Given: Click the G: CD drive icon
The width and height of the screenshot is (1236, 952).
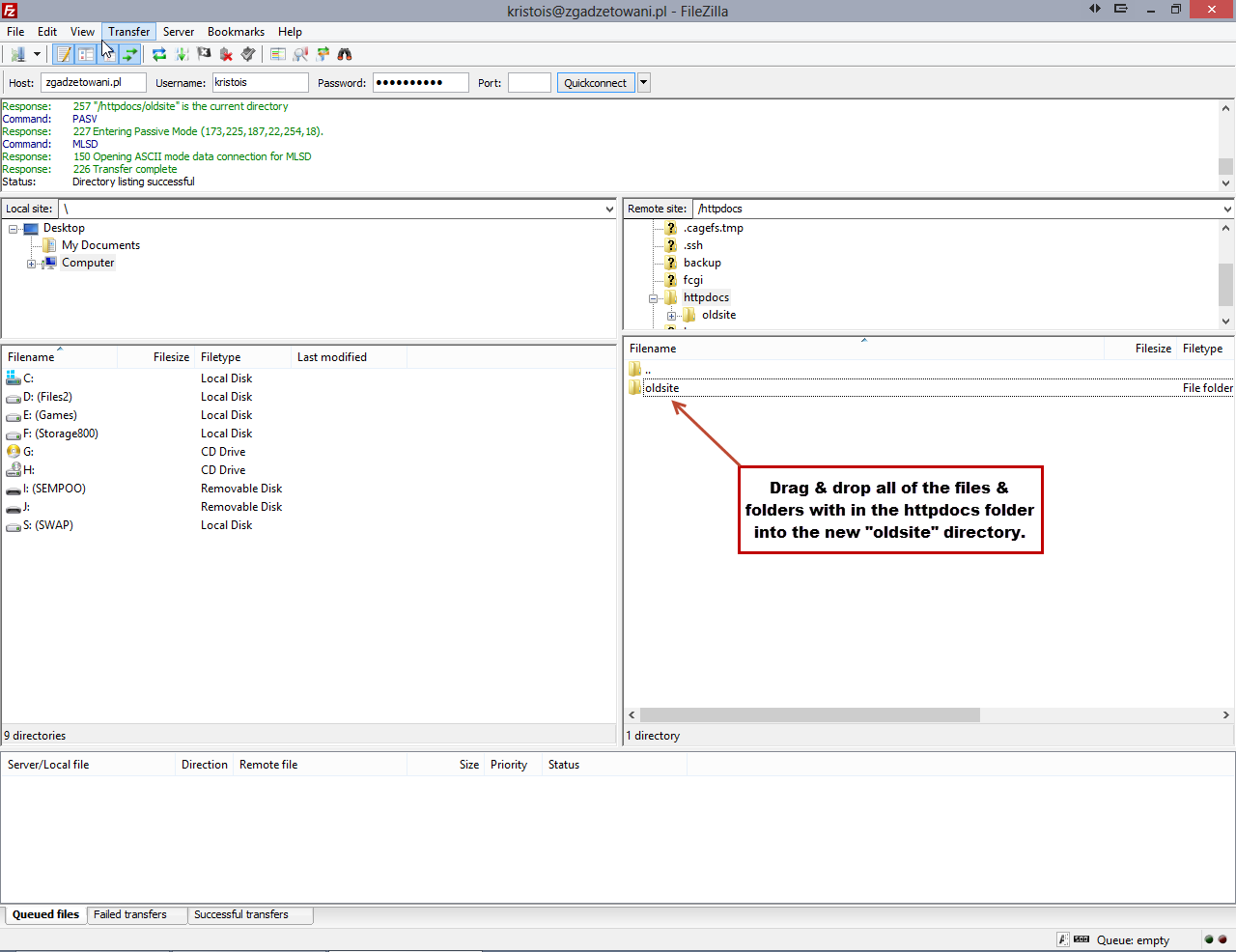Looking at the screenshot, I should pyautogui.click(x=14, y=452).
